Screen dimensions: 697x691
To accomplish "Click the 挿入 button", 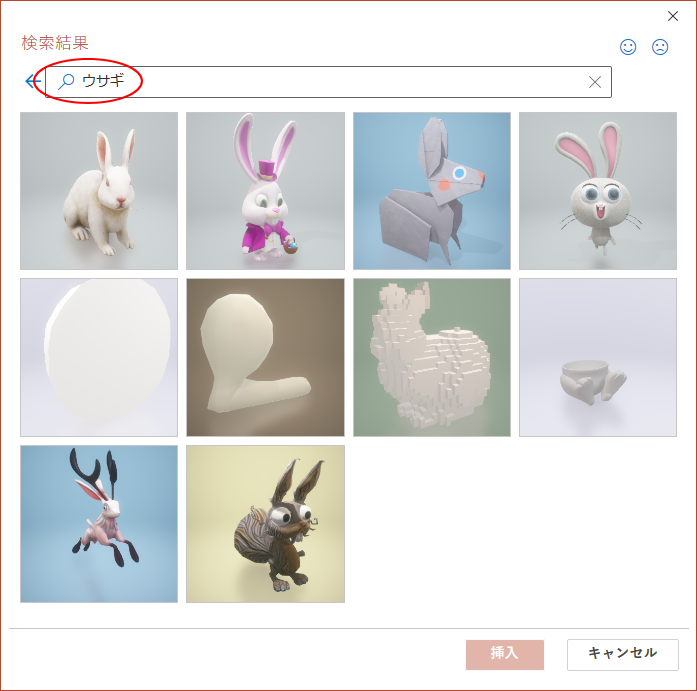I will click(x=505, y=655).
